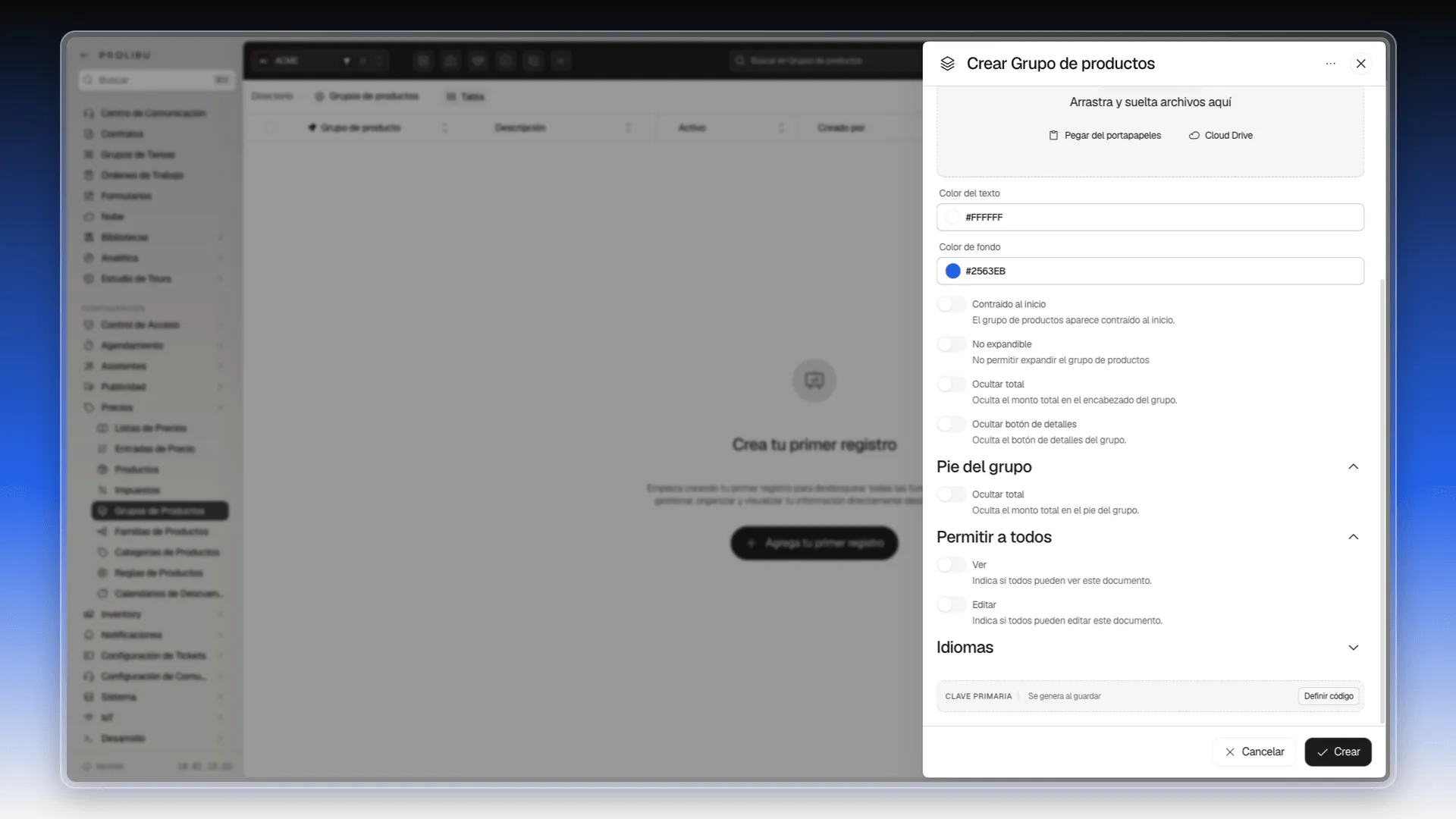The height and width of the screenshot is (819, 1456).
Task: Click the Desarrollo sidebar icon
Action: tap(89, 739)
